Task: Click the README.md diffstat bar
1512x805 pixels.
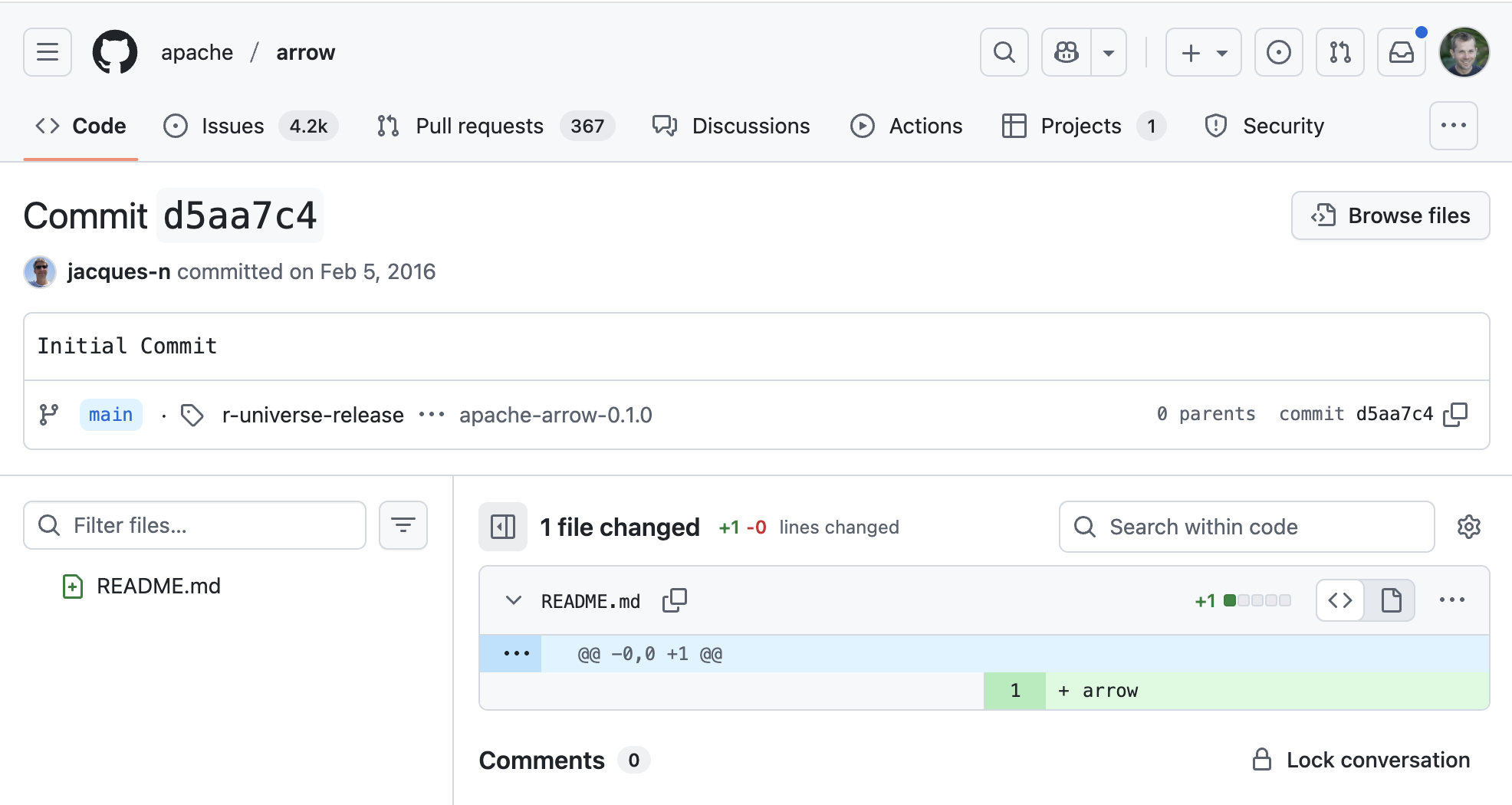Action: click(x=1257, y=600)
